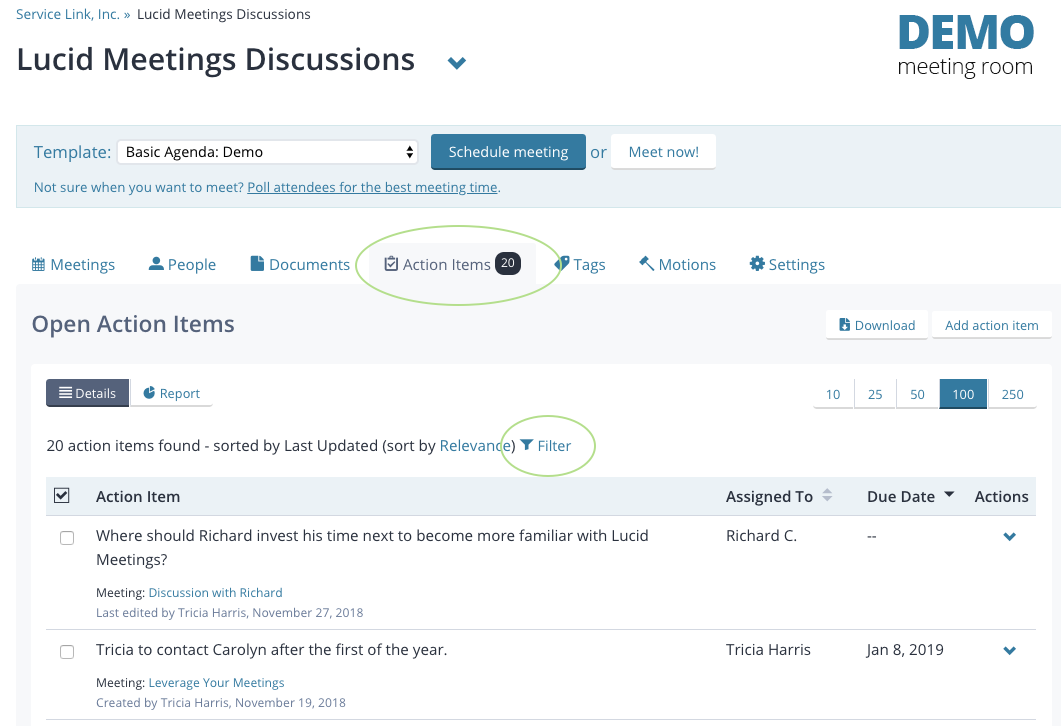
Task: Check the box for Tricia contact Carolyn item
Action: coord(67,652)
